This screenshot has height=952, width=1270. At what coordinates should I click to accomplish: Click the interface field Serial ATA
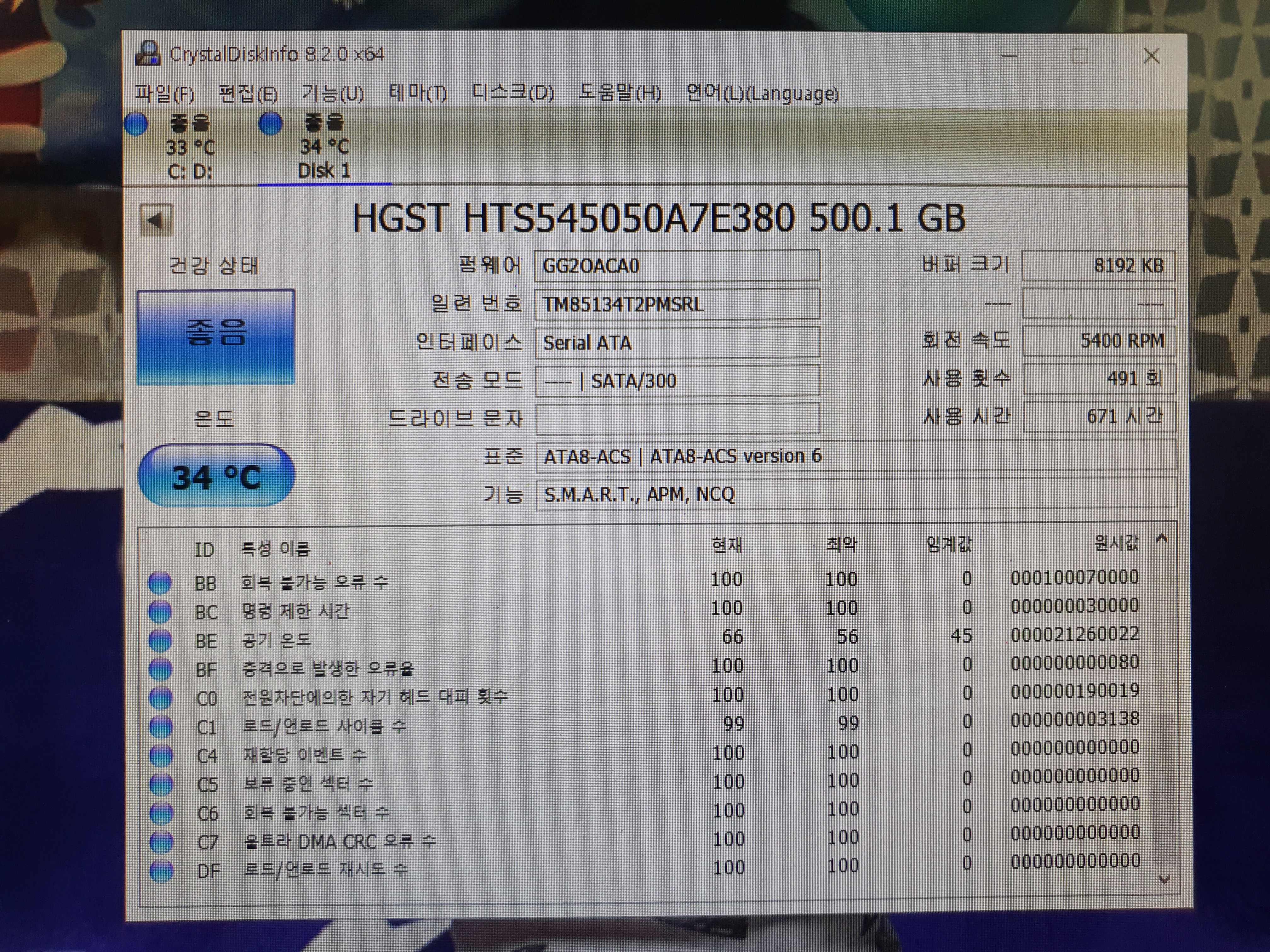click(677, 343)
